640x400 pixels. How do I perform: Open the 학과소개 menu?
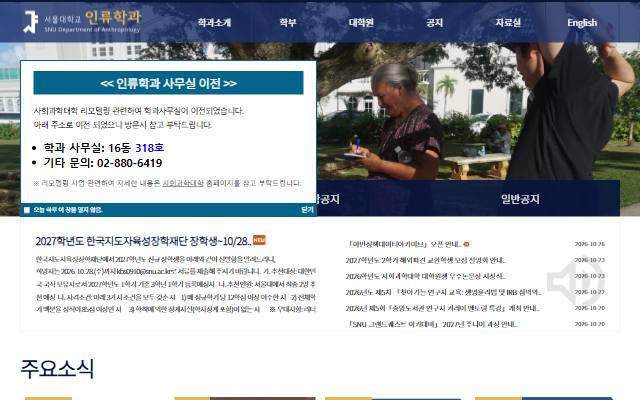[214, 23]
